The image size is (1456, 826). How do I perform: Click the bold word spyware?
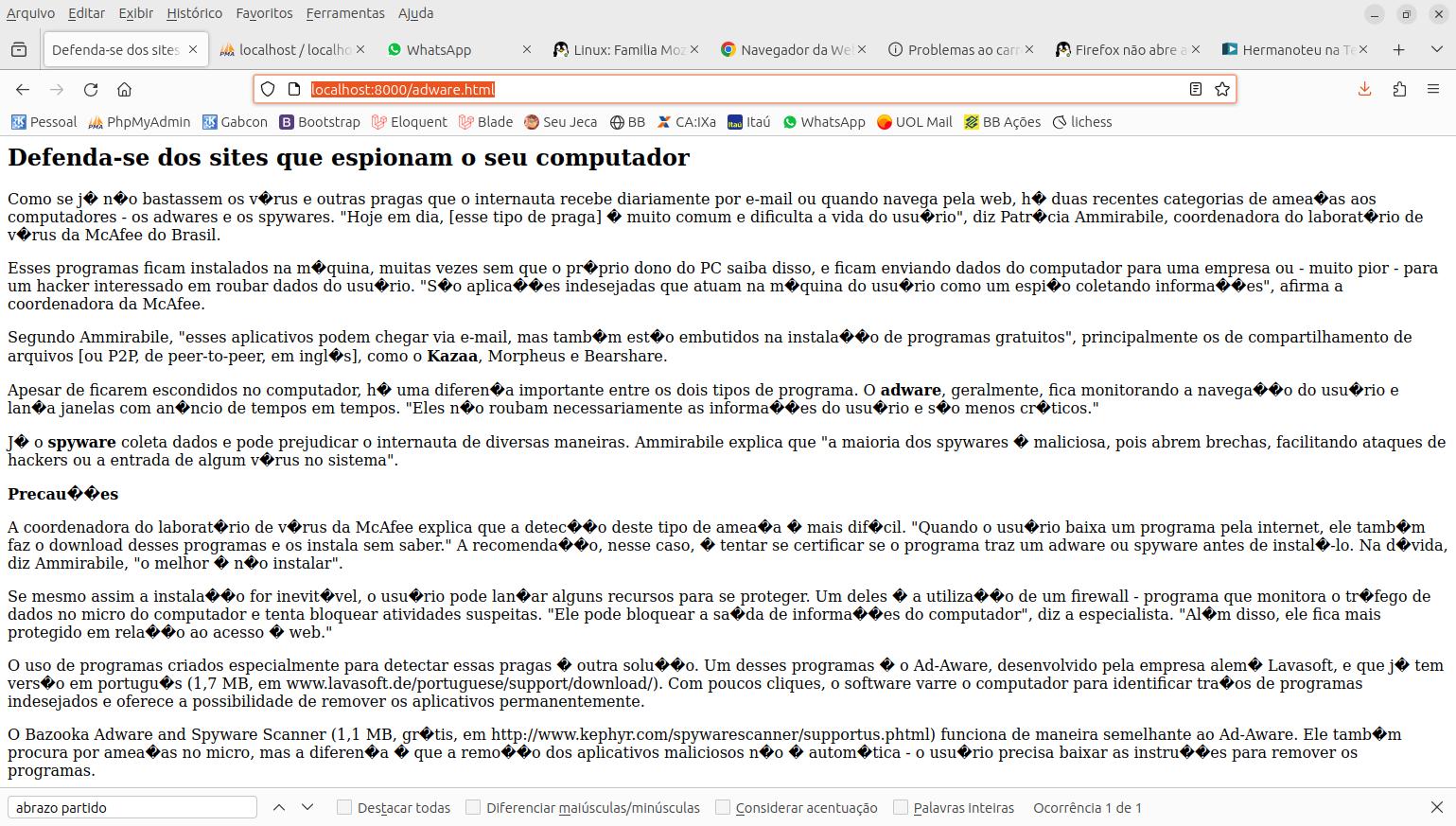(82, 442)
